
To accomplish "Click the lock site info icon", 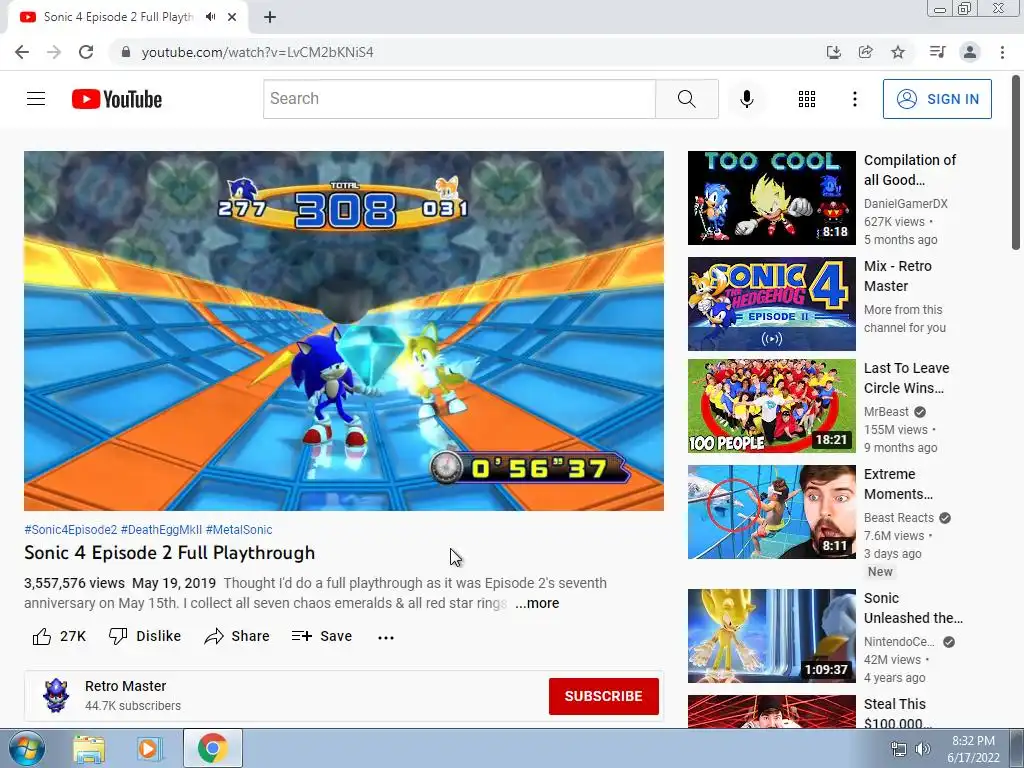I will 126,52.
